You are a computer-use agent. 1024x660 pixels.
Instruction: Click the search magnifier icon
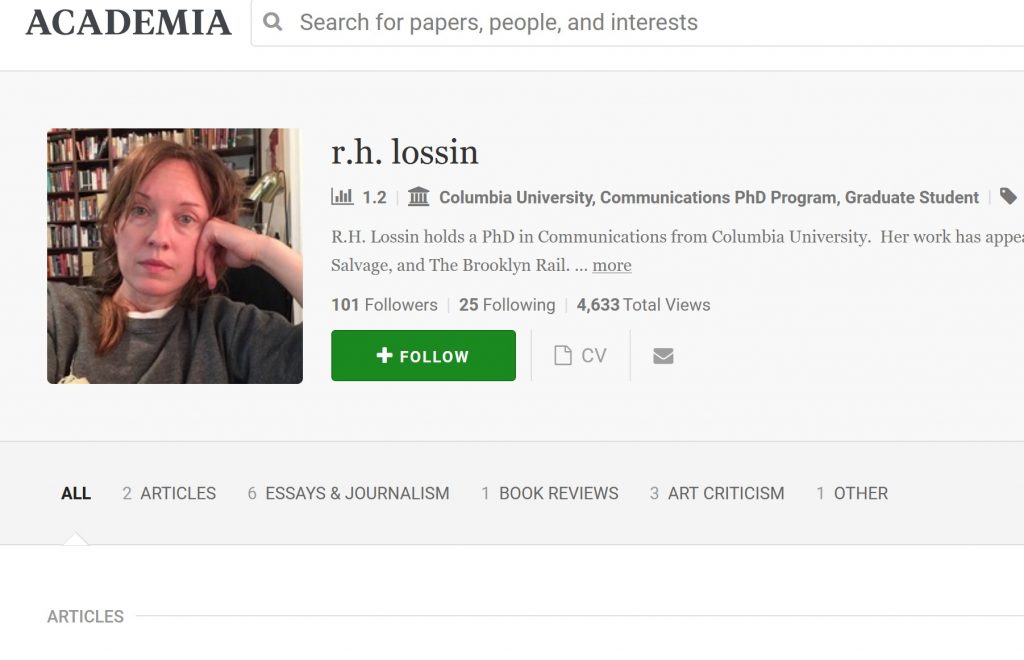[272, 22]
